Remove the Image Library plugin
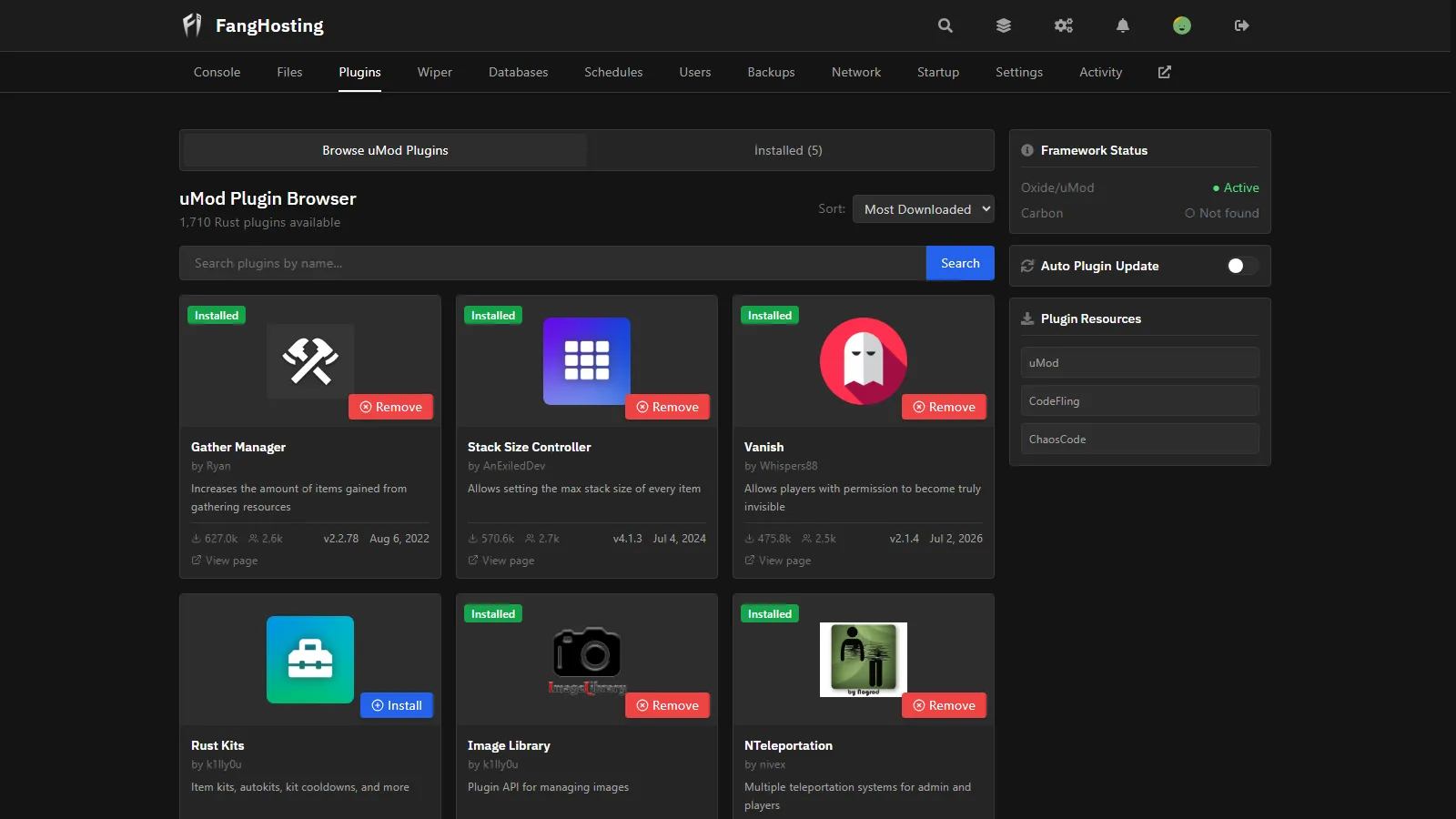 pos(667,705)
